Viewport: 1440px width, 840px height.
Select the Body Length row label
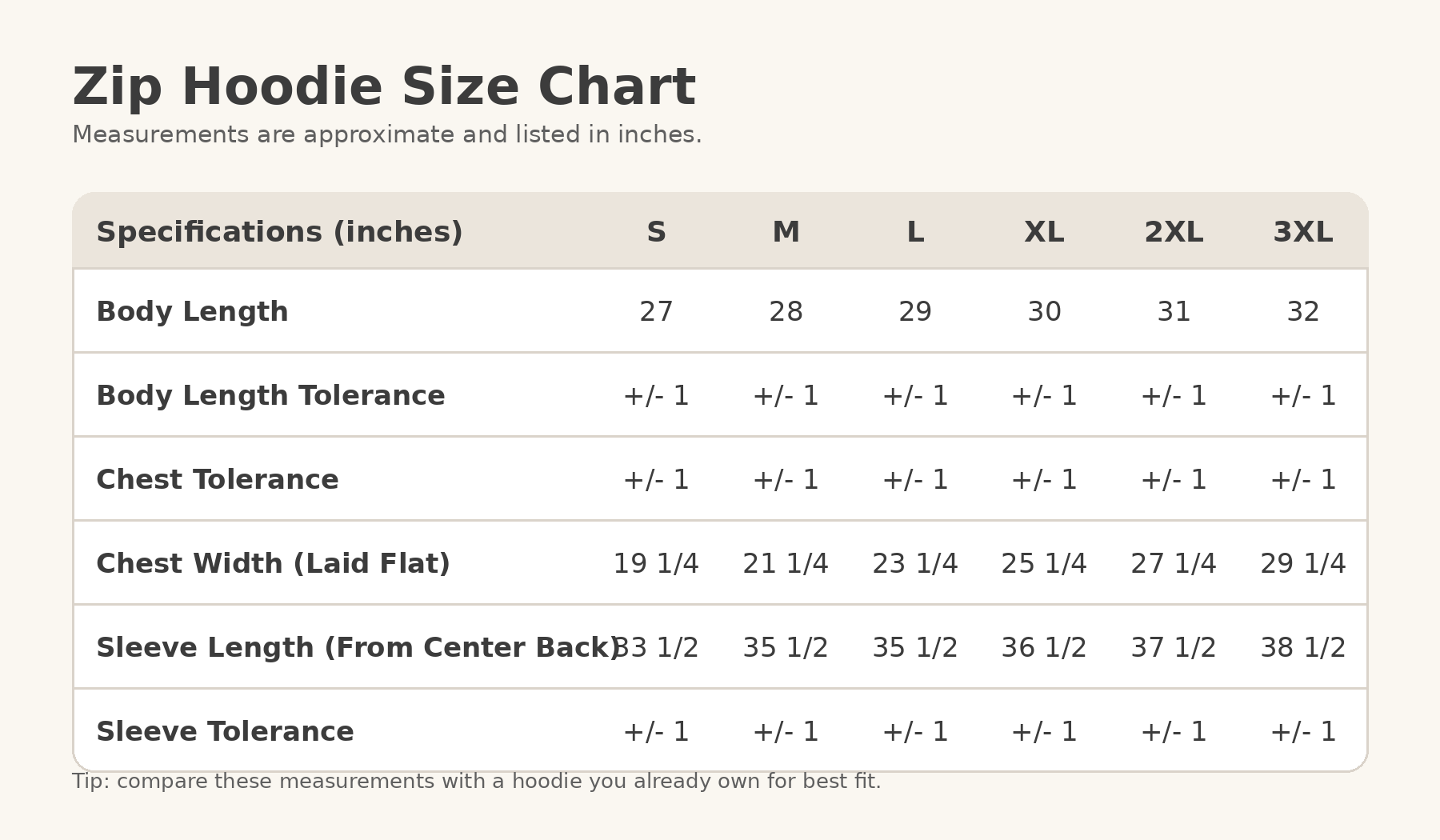pos(192,311)
